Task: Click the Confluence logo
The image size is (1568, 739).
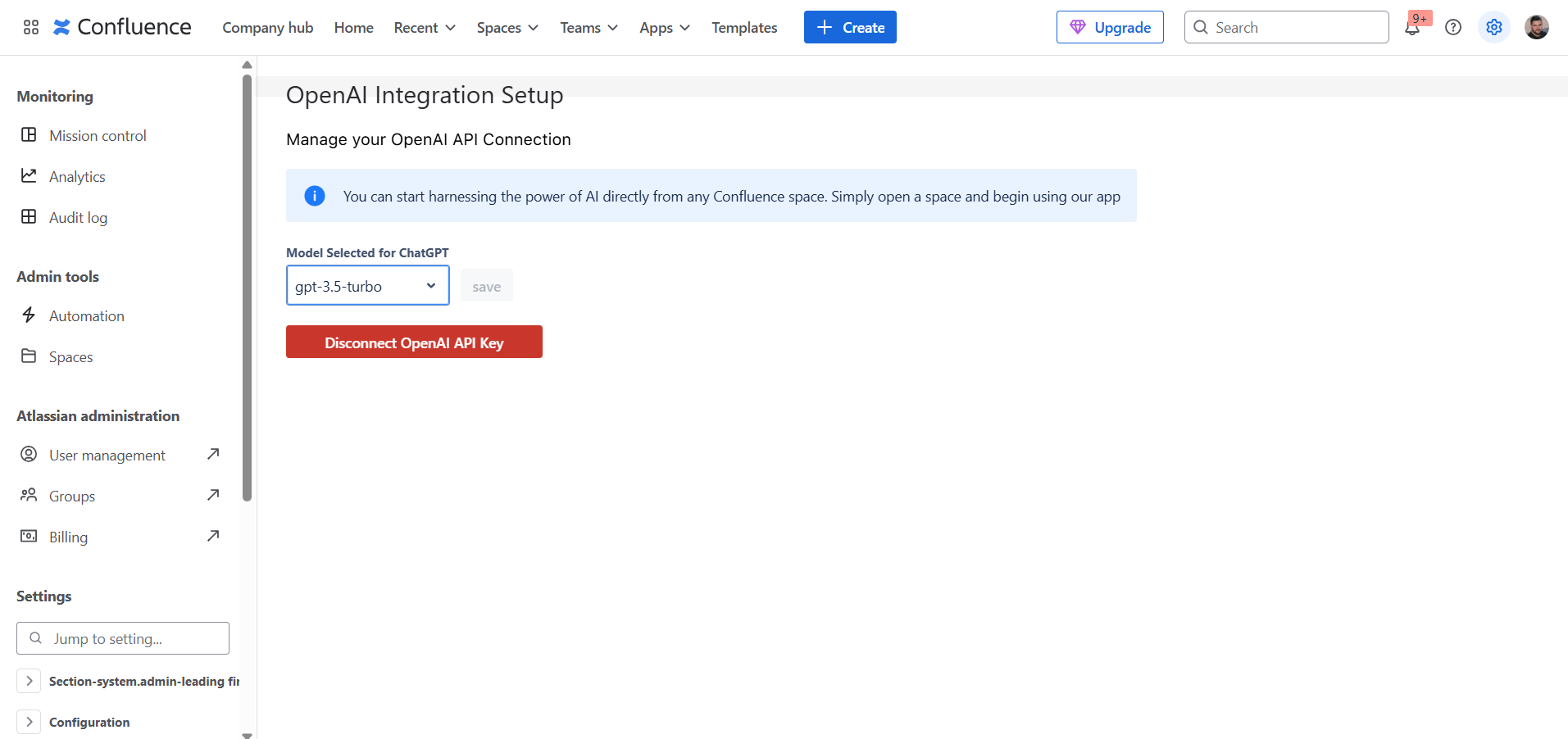Action: [x=122, y=27]
